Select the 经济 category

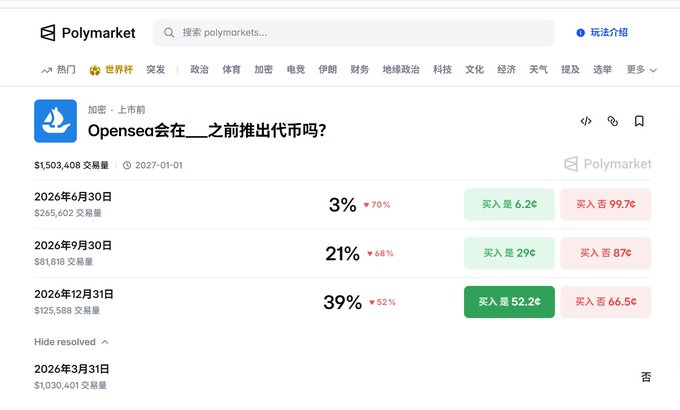click(507, 69)
